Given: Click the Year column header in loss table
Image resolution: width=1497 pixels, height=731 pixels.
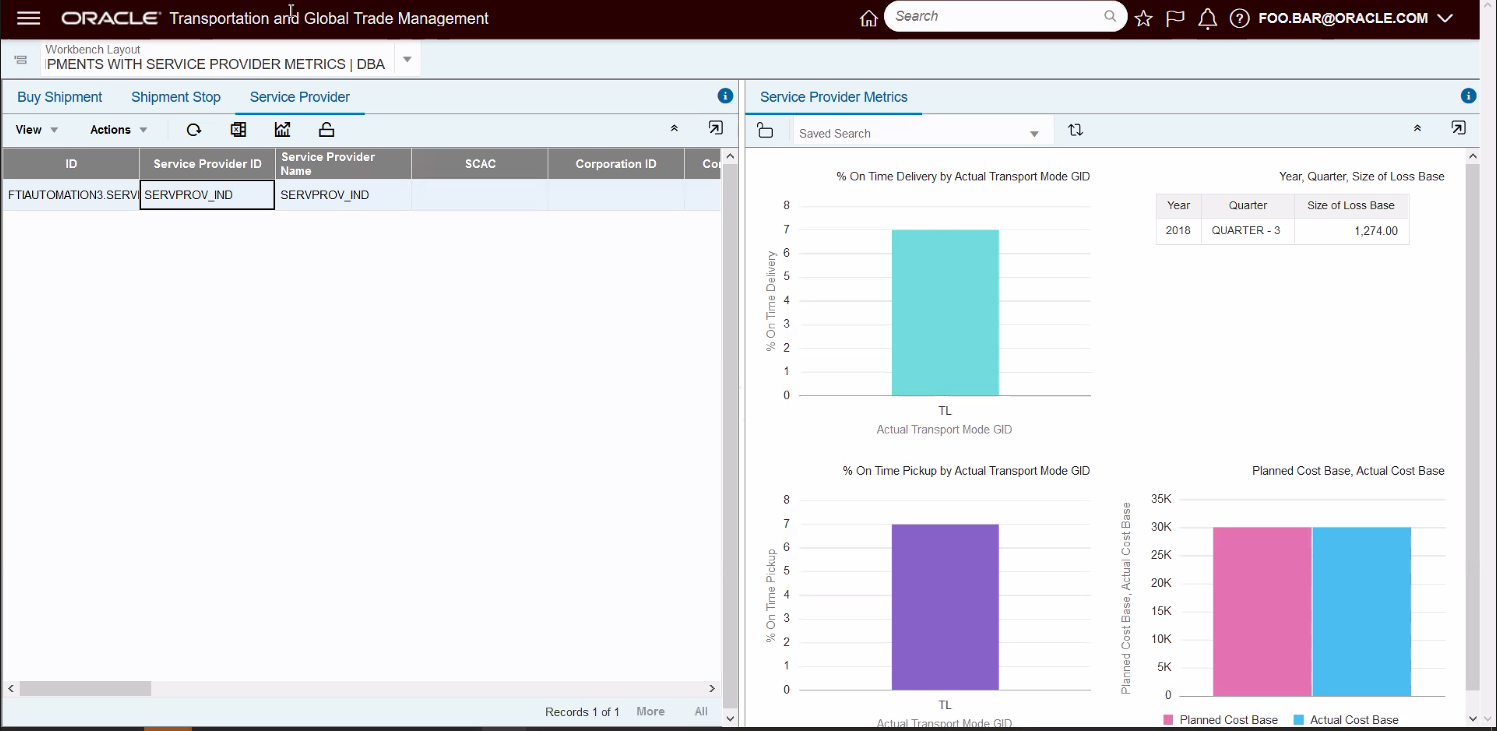Looking at the screenshot, I should pyautogui.click(x=1179, y=205).
